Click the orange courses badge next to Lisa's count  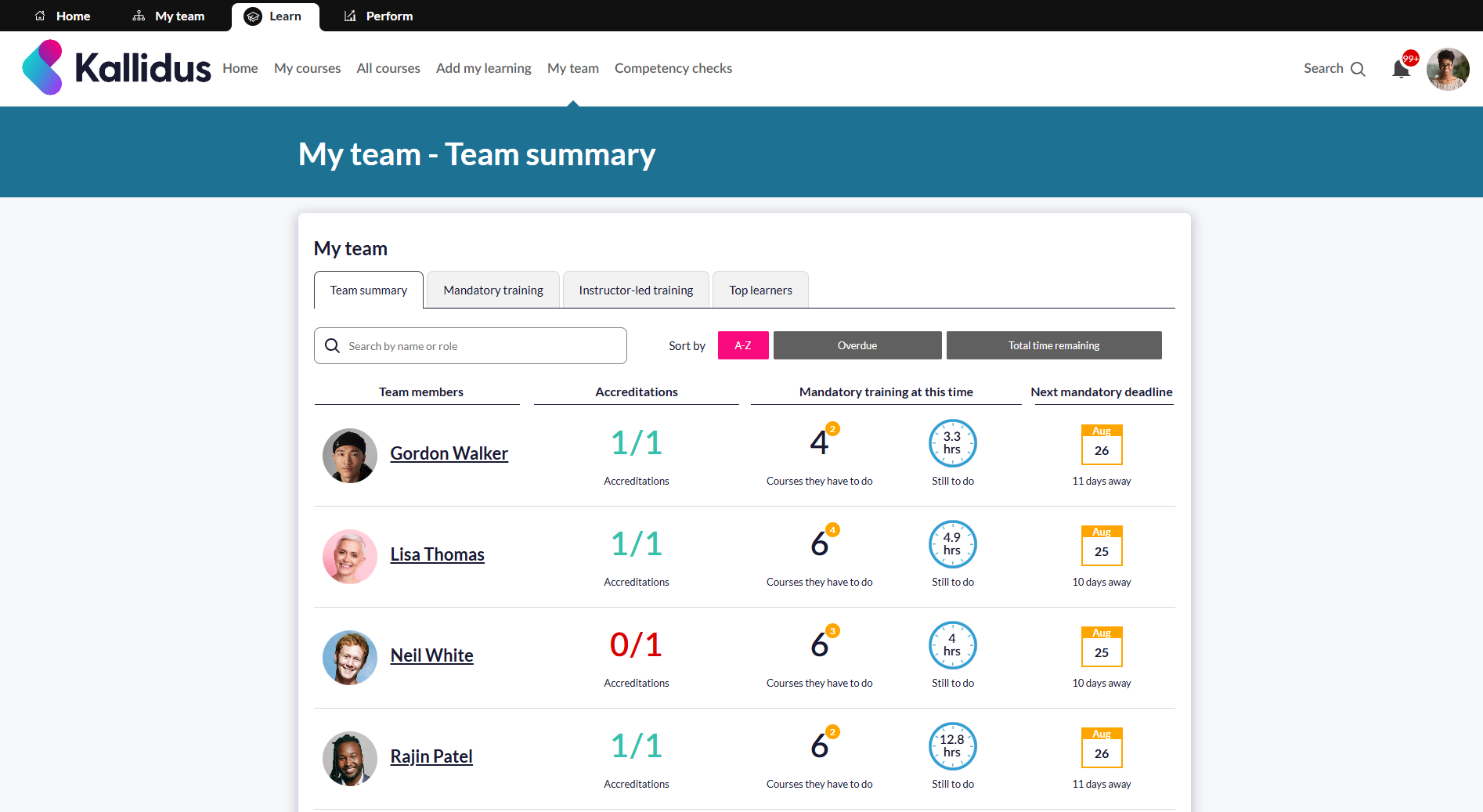[832, 529]
